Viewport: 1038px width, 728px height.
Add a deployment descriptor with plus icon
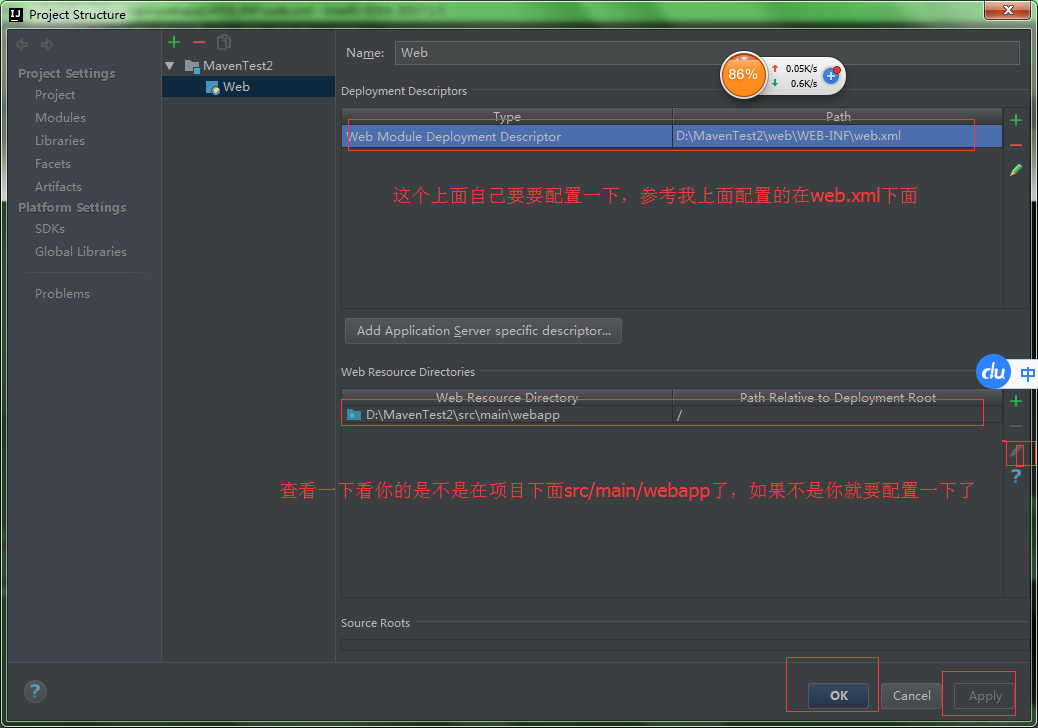tap(1016, 120)
